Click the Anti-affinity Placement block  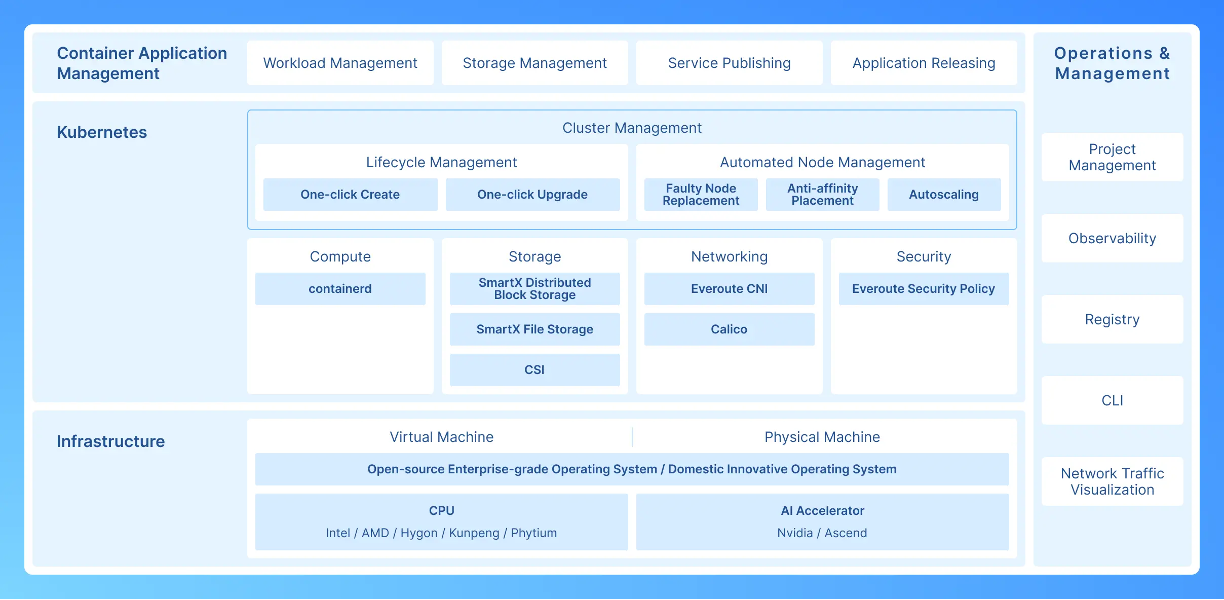coord(822,195)
